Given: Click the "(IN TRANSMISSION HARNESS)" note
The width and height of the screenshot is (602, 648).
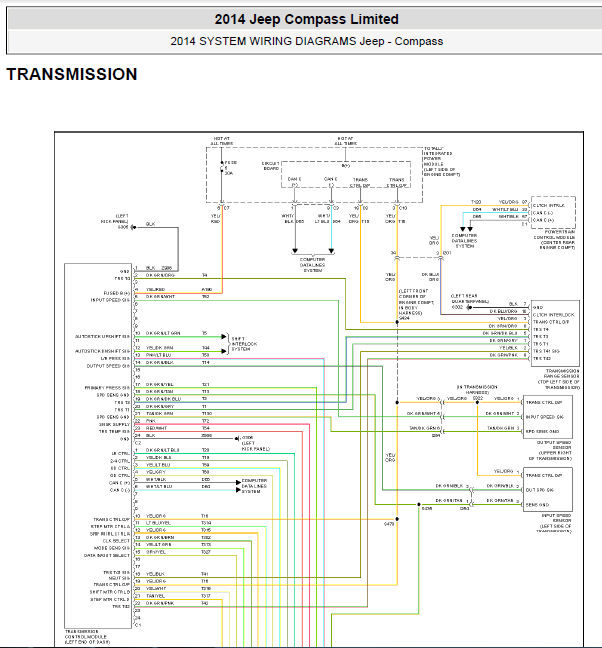Looking at the screenshot, I should pyautogui.click(x=477, y=390).
